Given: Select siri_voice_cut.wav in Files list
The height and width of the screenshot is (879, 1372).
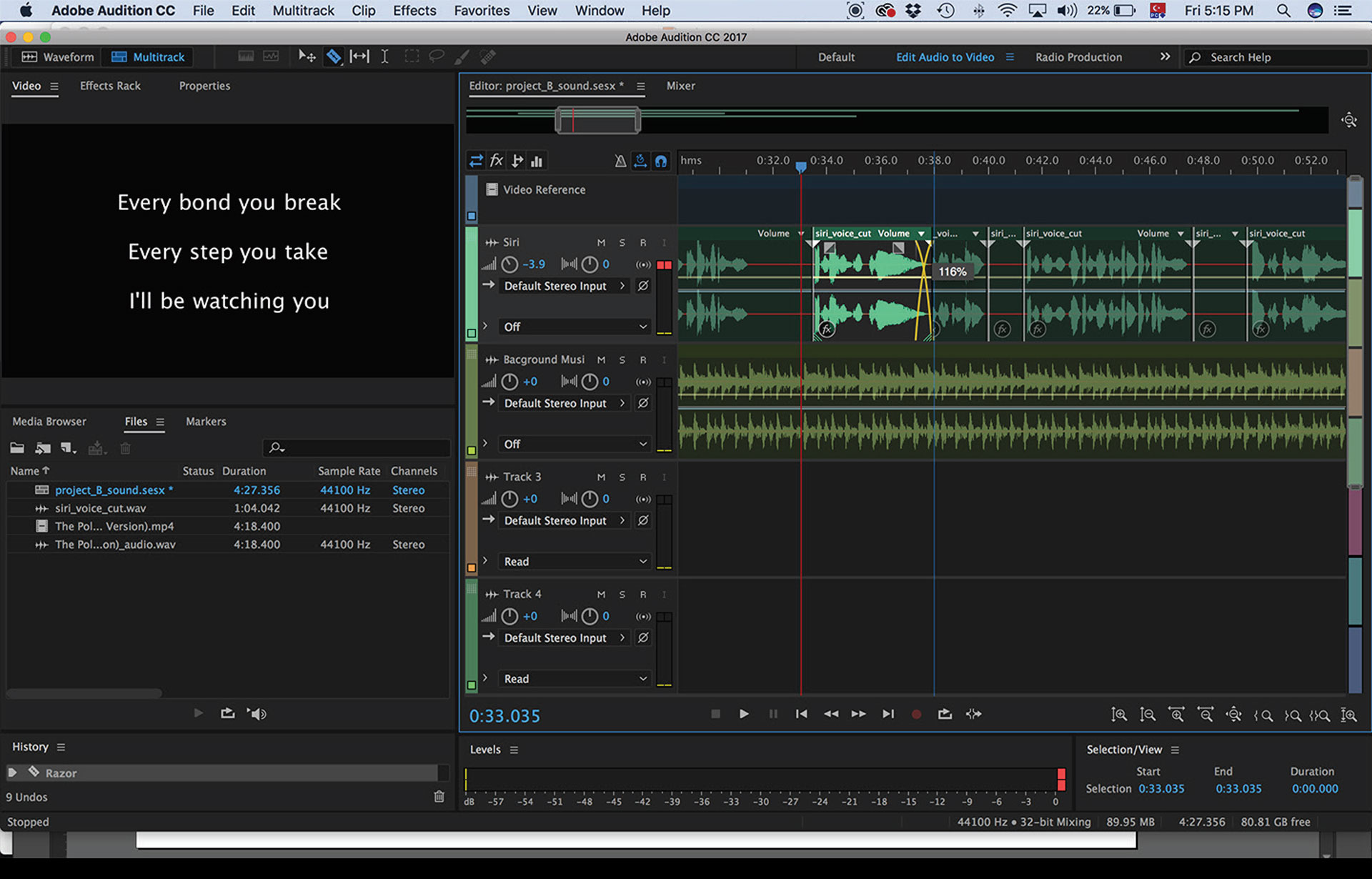Looking at the screenshot, I should tap(100, 508).
